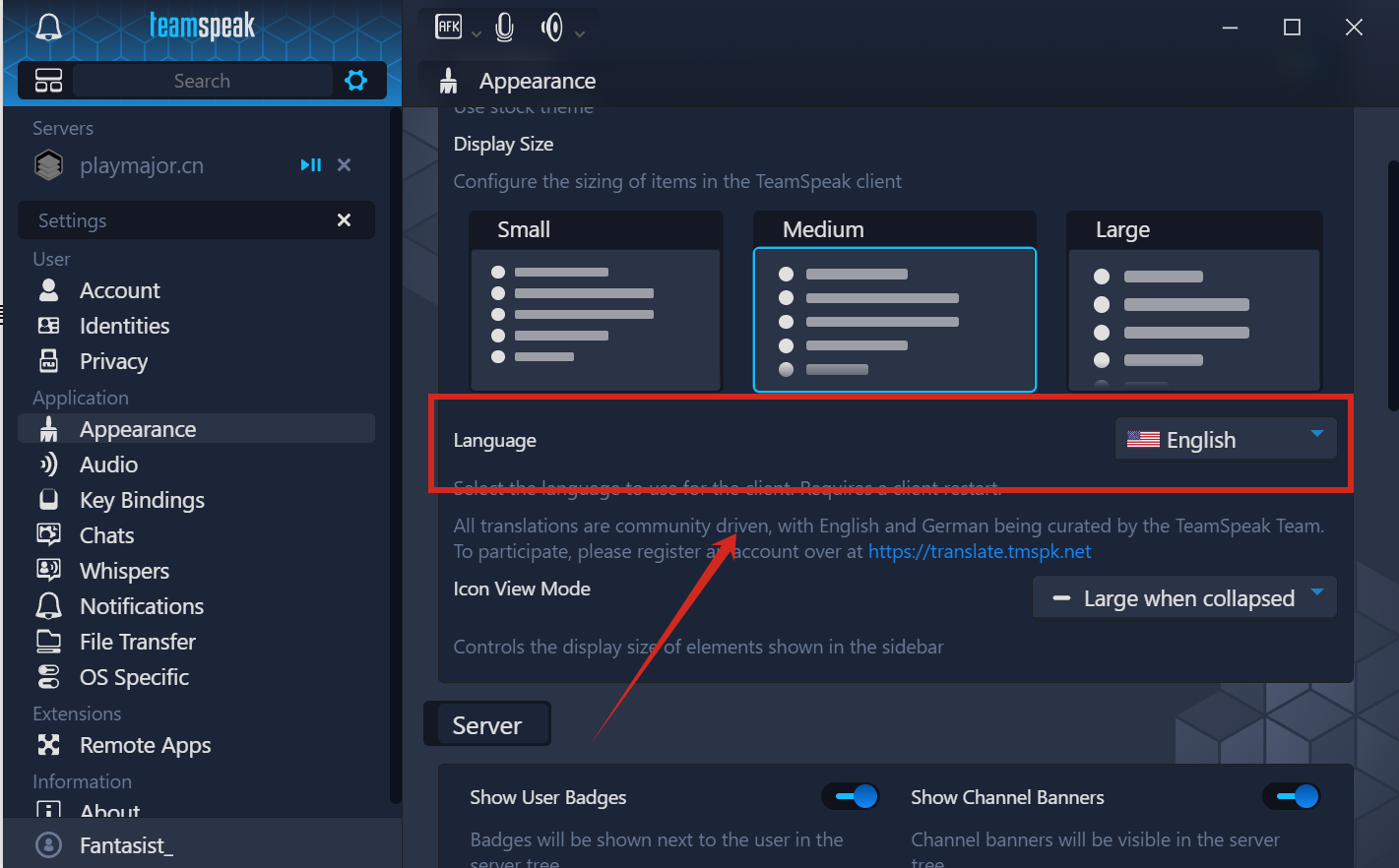Click the Audio sound-wave icon
The image size is (1399, 868).
pyautogui.click(x=48, y=465)
